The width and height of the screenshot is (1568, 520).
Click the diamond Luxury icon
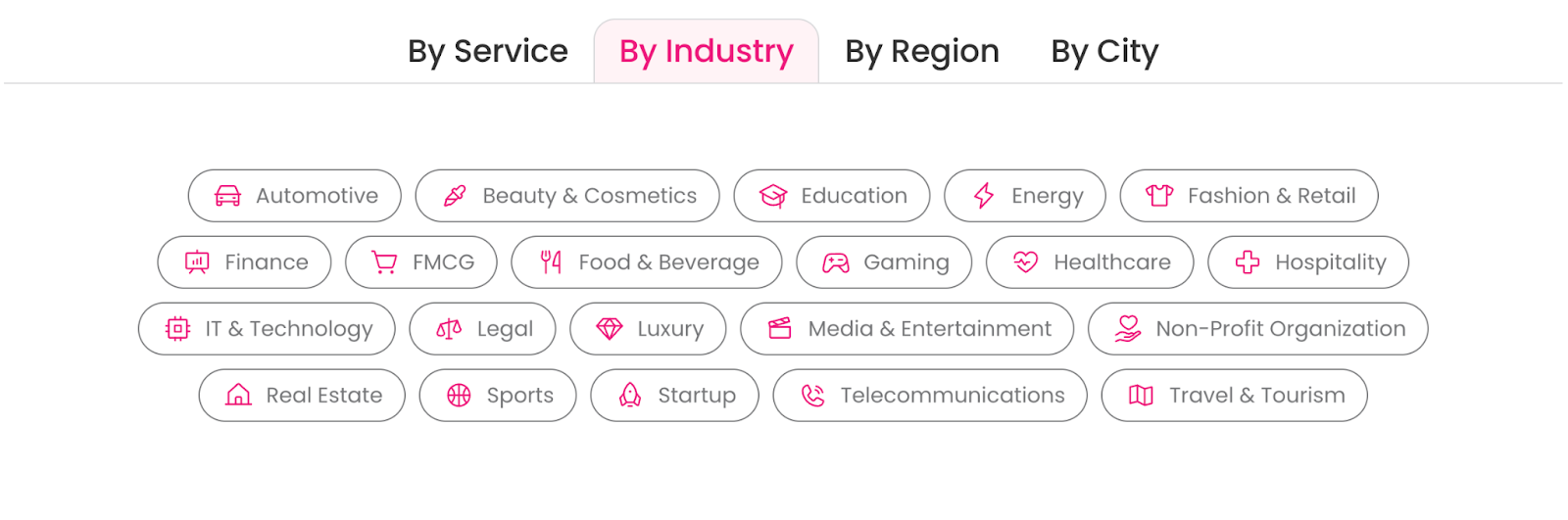(x=610, y=329)
